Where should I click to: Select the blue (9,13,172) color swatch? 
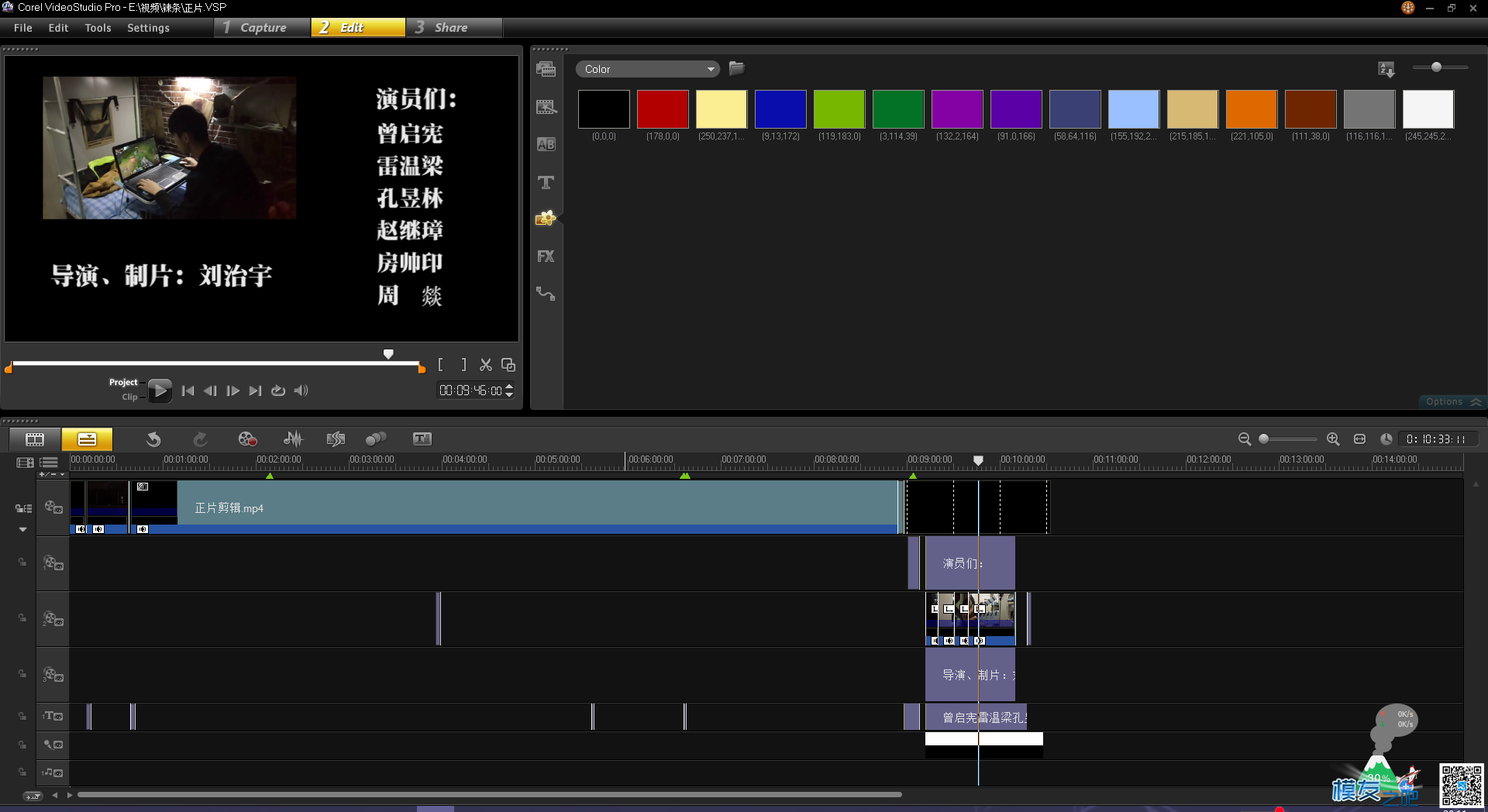[x=780, y=109]
